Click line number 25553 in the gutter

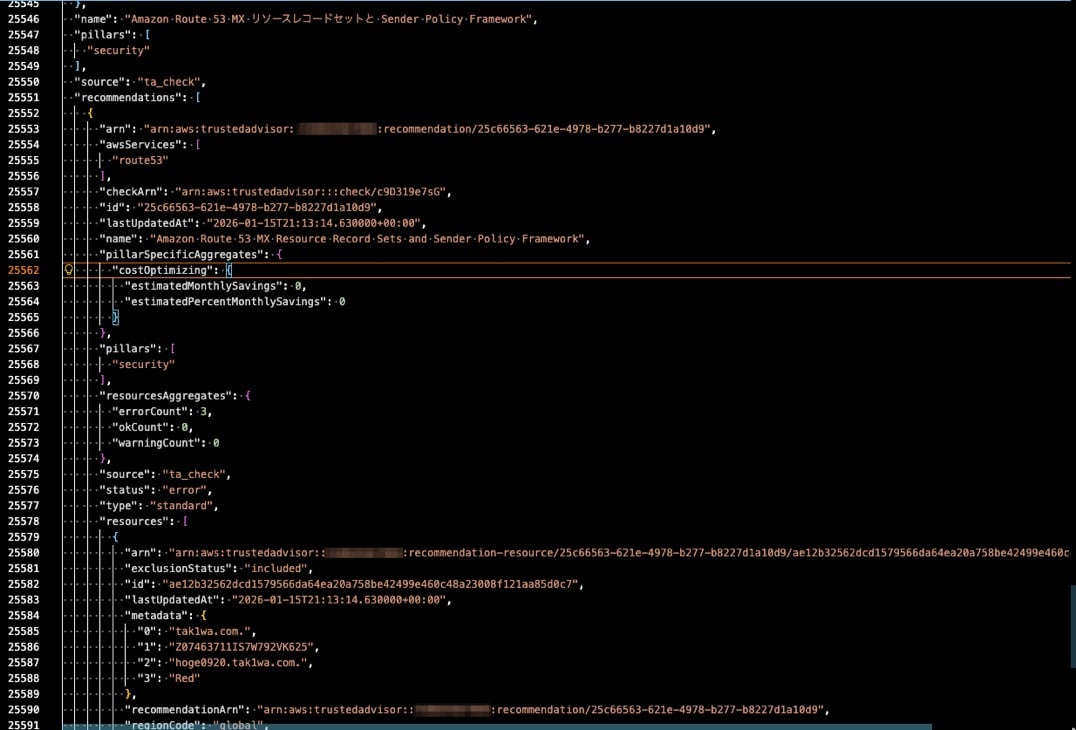[x=23, y=129]
